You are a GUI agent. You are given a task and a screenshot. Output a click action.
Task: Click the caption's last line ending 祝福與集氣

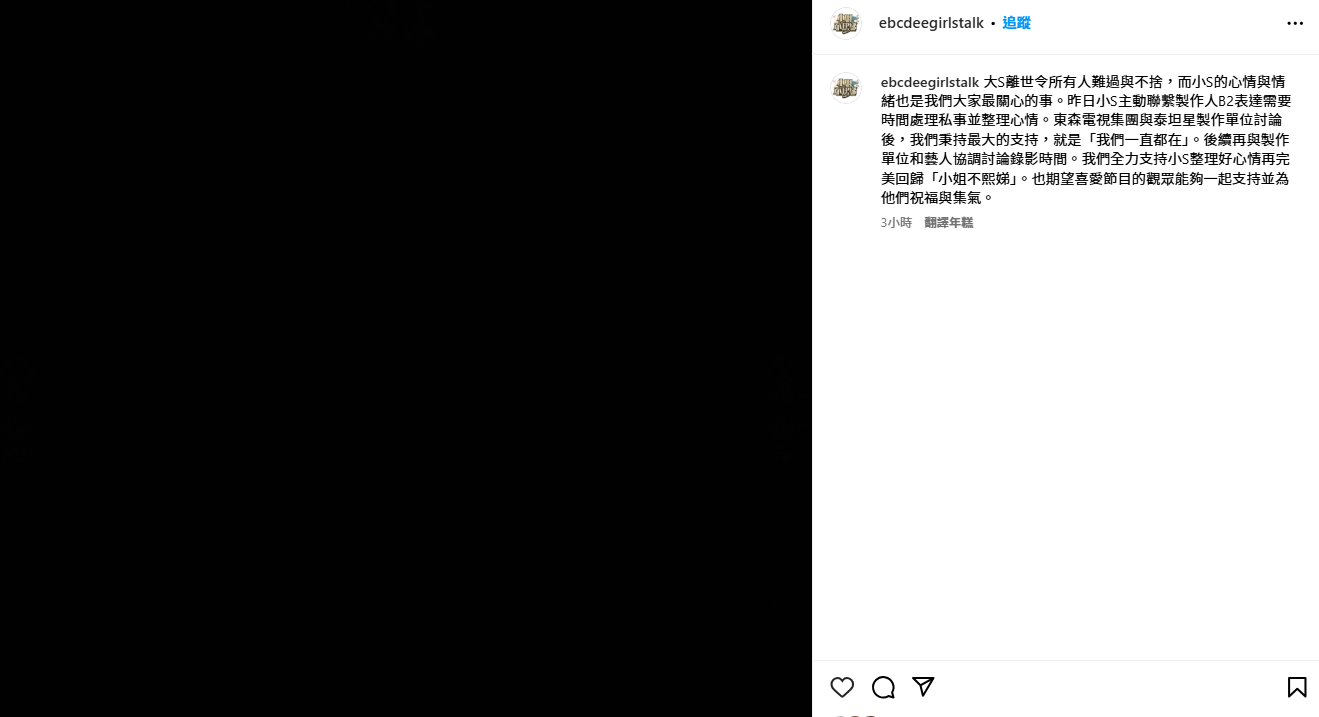(937, 198)
